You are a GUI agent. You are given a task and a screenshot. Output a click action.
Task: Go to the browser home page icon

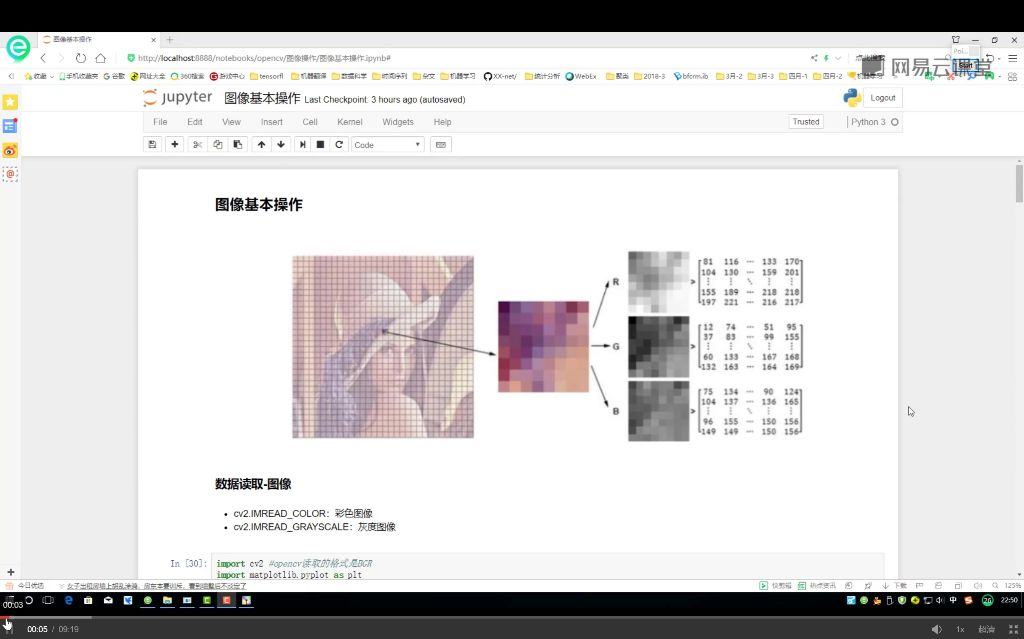(101, 58)
